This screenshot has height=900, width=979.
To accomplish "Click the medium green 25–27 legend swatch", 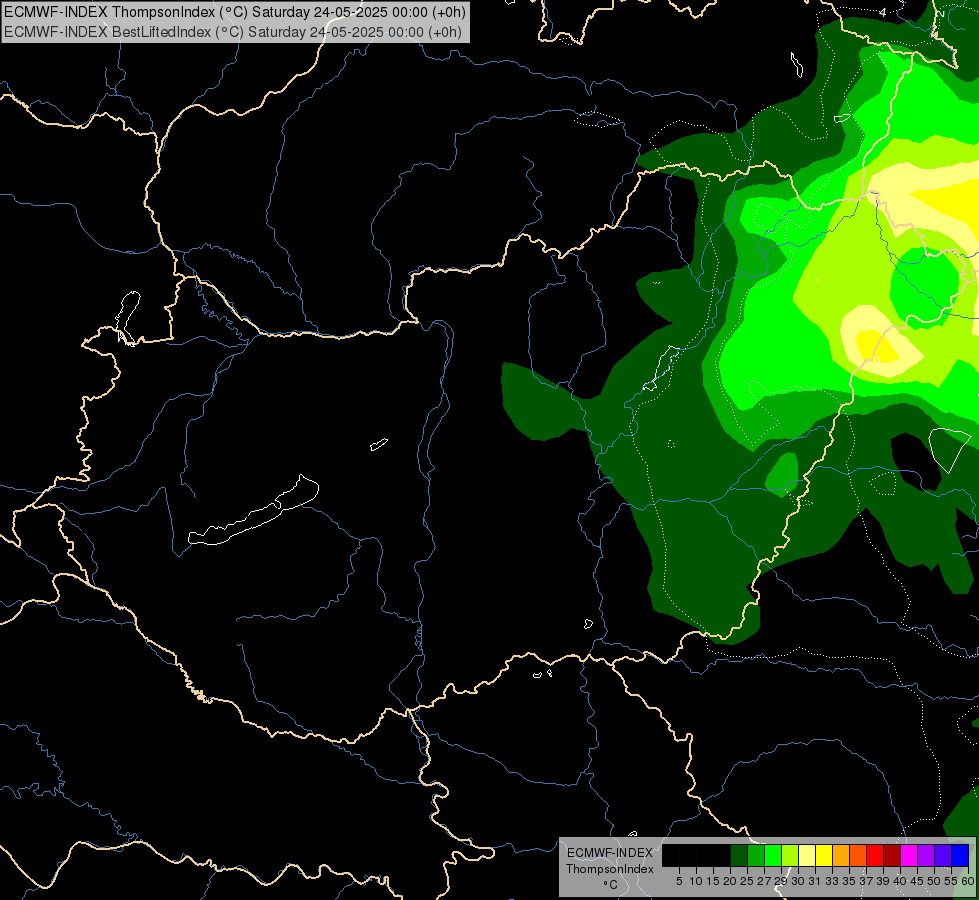I will pyautogui.click(x=756, y=855).
